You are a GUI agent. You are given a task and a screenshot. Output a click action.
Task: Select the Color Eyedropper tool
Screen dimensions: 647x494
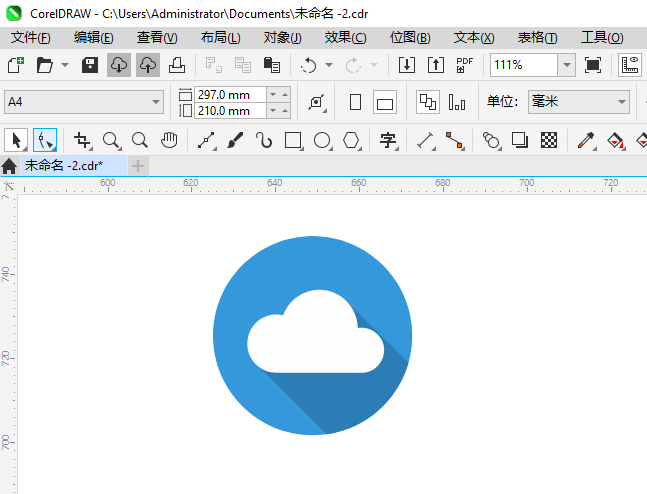pyautogui.click(x=586, y=140)
